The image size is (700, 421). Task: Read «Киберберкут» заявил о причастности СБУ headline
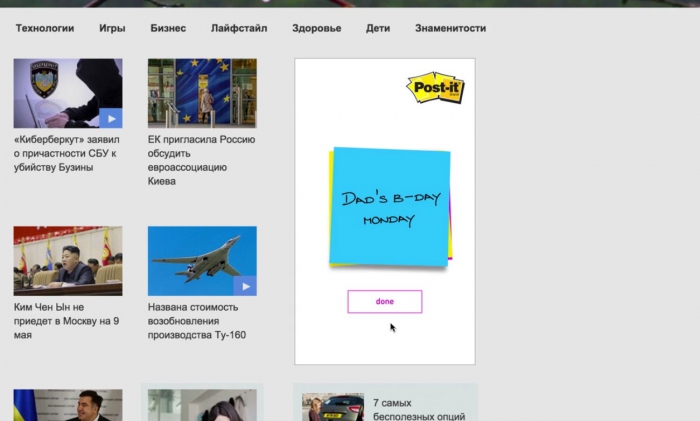tap(67, 153)
